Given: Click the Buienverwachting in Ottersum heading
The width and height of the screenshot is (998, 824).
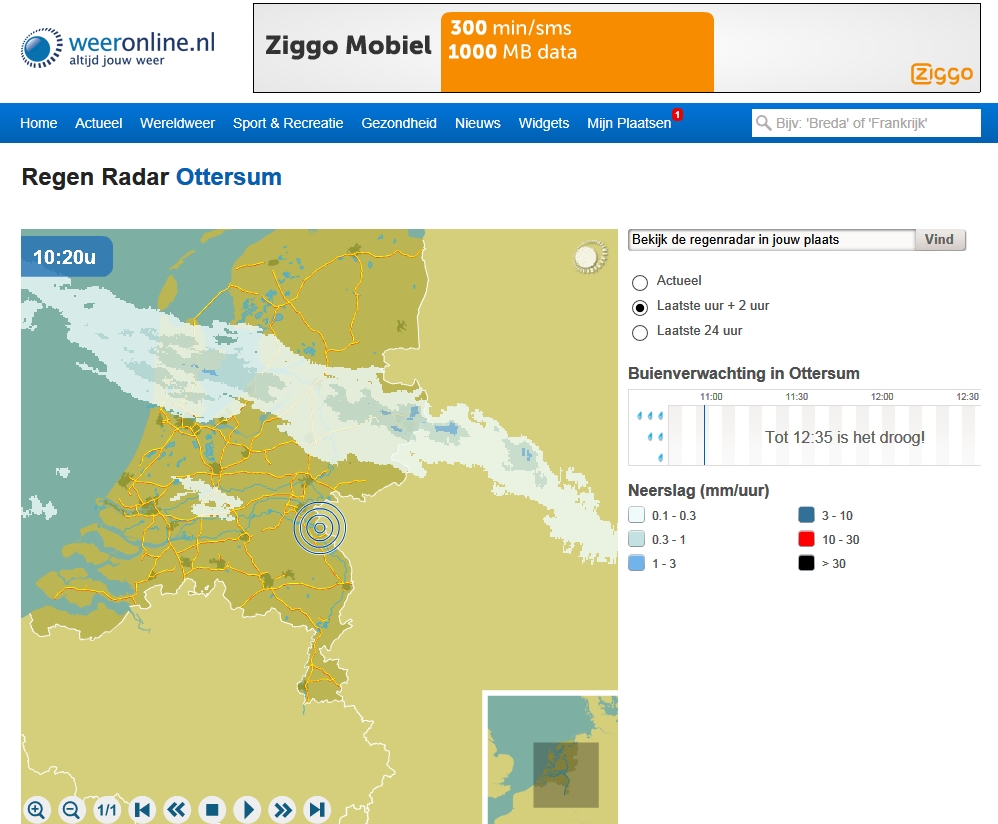Looking at the screenshot, I should [744, 374].
